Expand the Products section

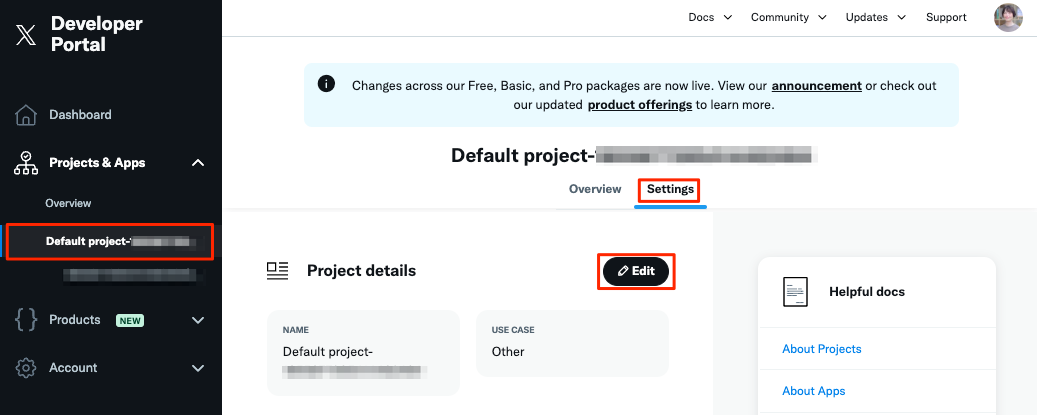point(198,320)
